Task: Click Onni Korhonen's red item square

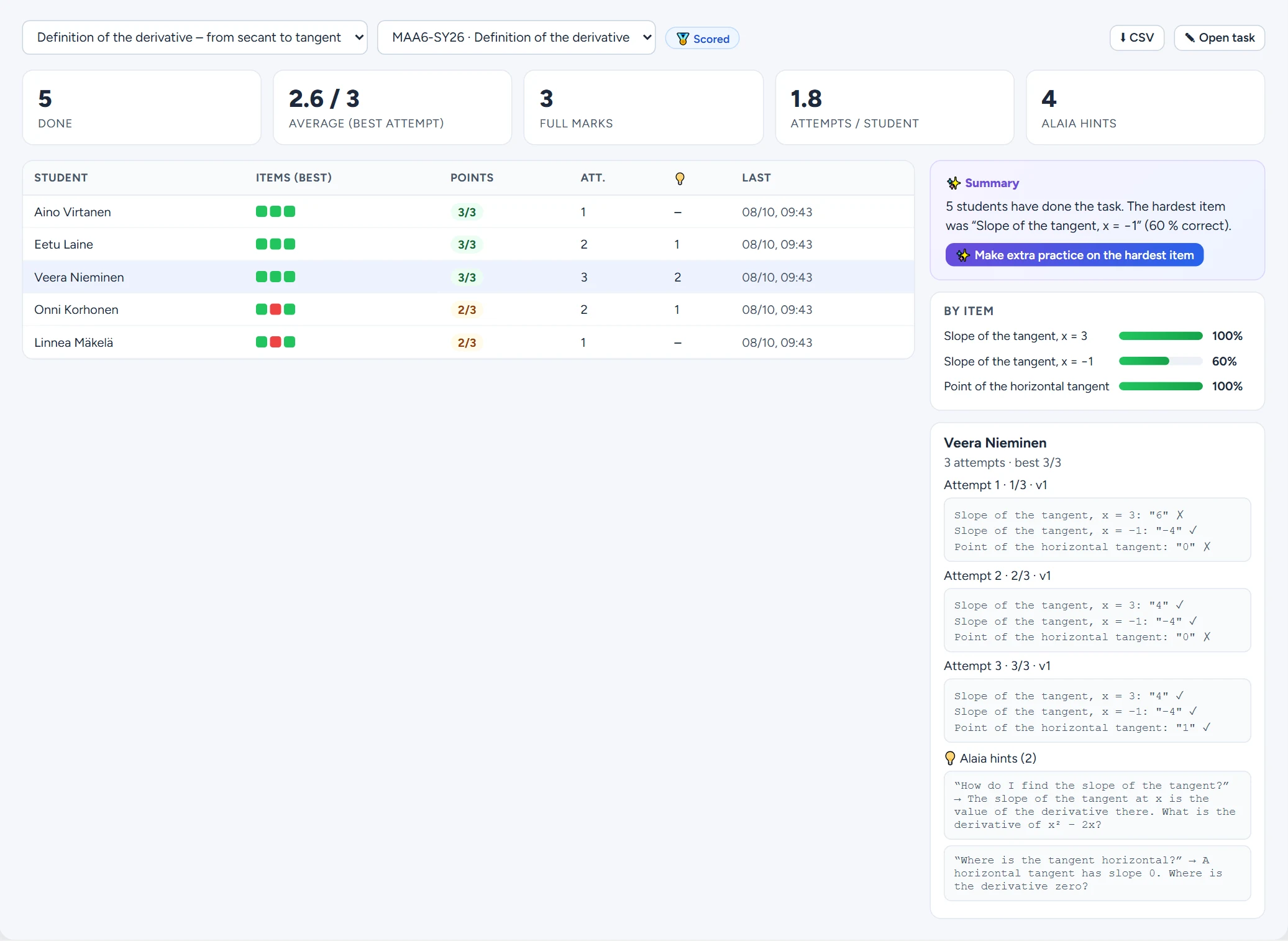Action: [x=275, y=309]
